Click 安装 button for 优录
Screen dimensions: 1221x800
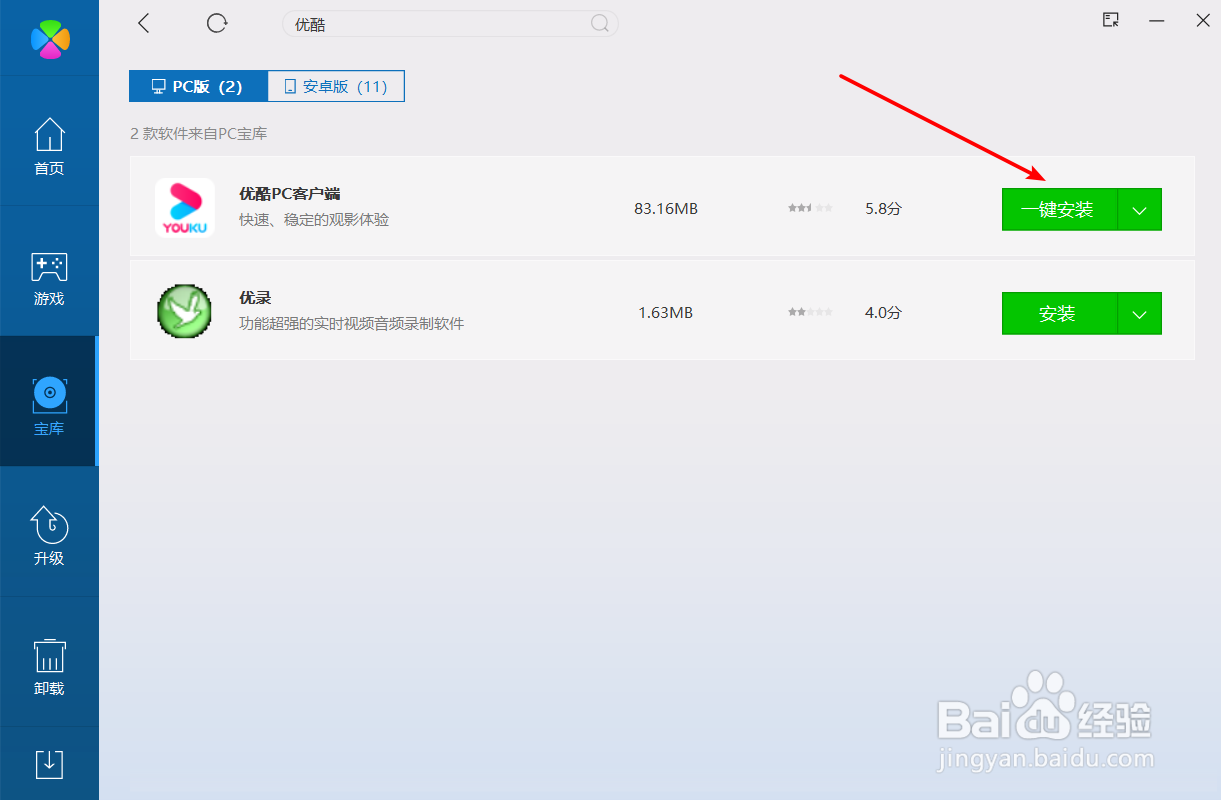[1059, 313]
